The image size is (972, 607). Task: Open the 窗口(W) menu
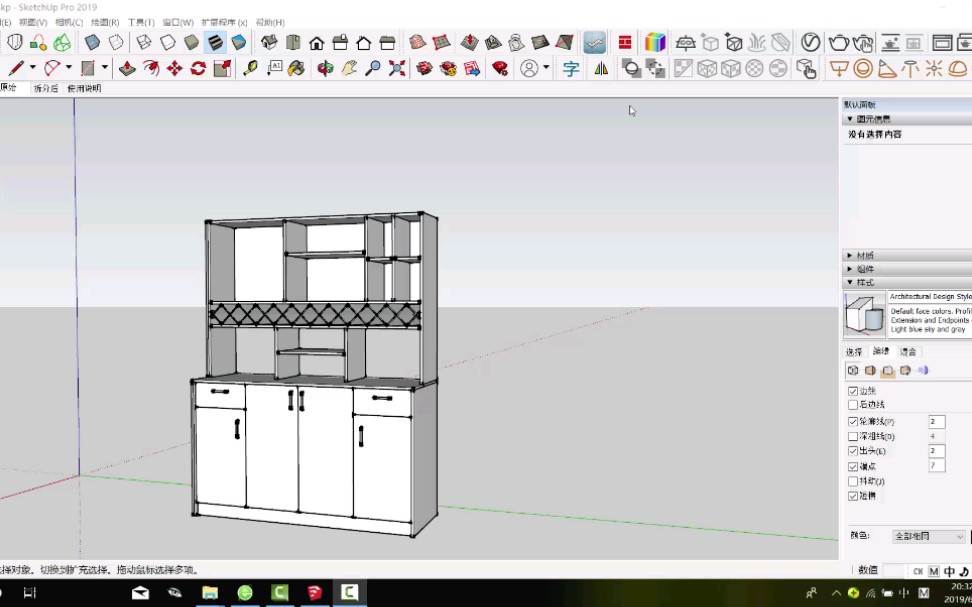tap(176, 21)
